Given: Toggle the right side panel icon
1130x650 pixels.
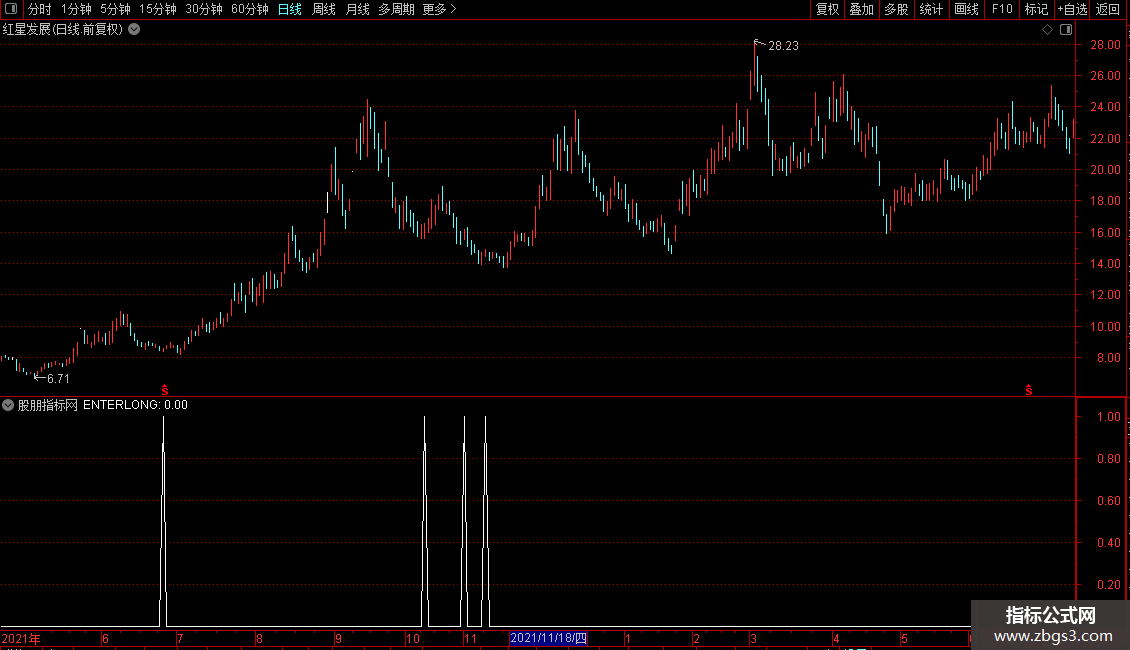Looking at the screenshot, I should point(1066,30).
